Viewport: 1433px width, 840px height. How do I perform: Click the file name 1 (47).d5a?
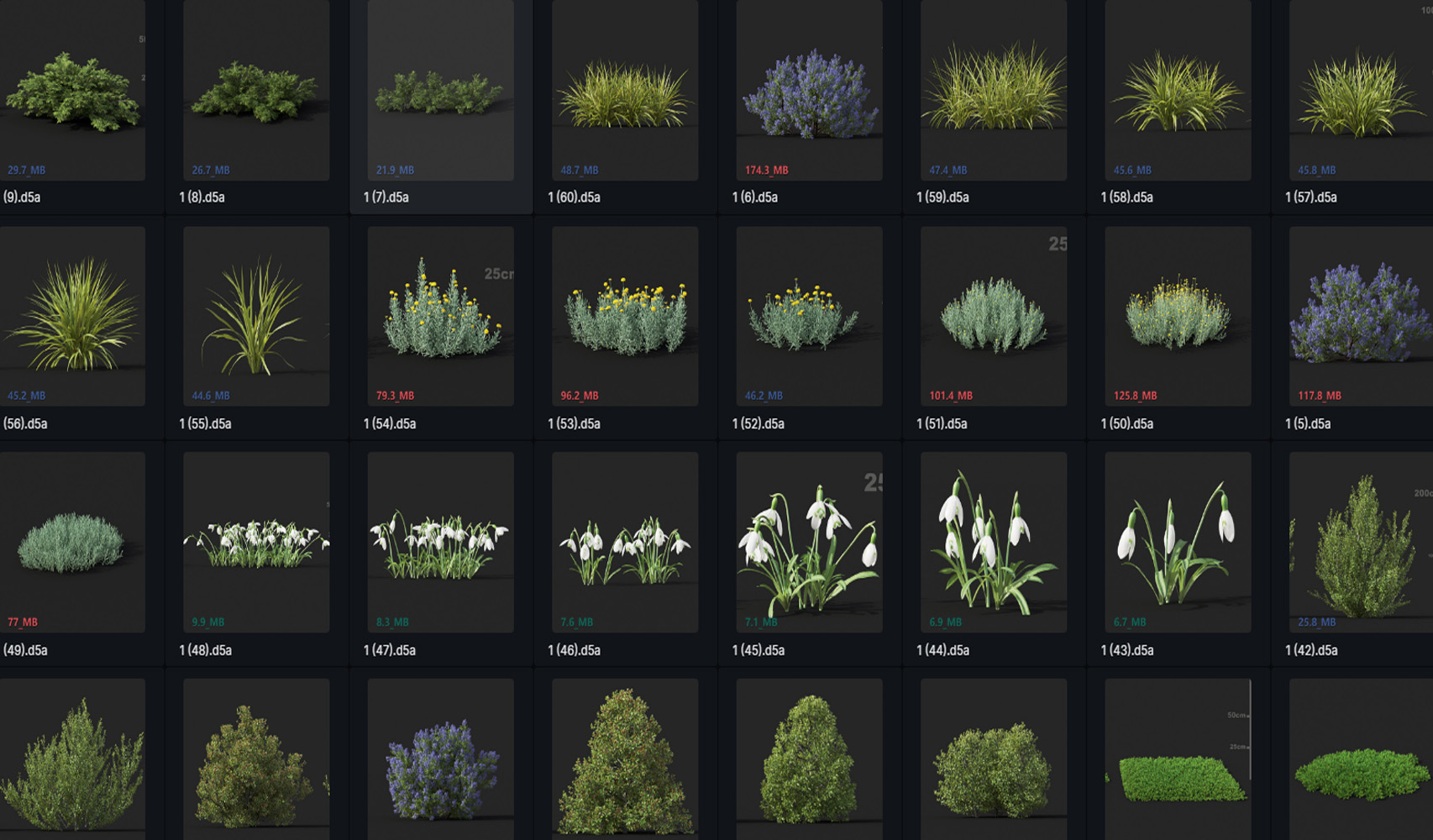coord(390,650)
